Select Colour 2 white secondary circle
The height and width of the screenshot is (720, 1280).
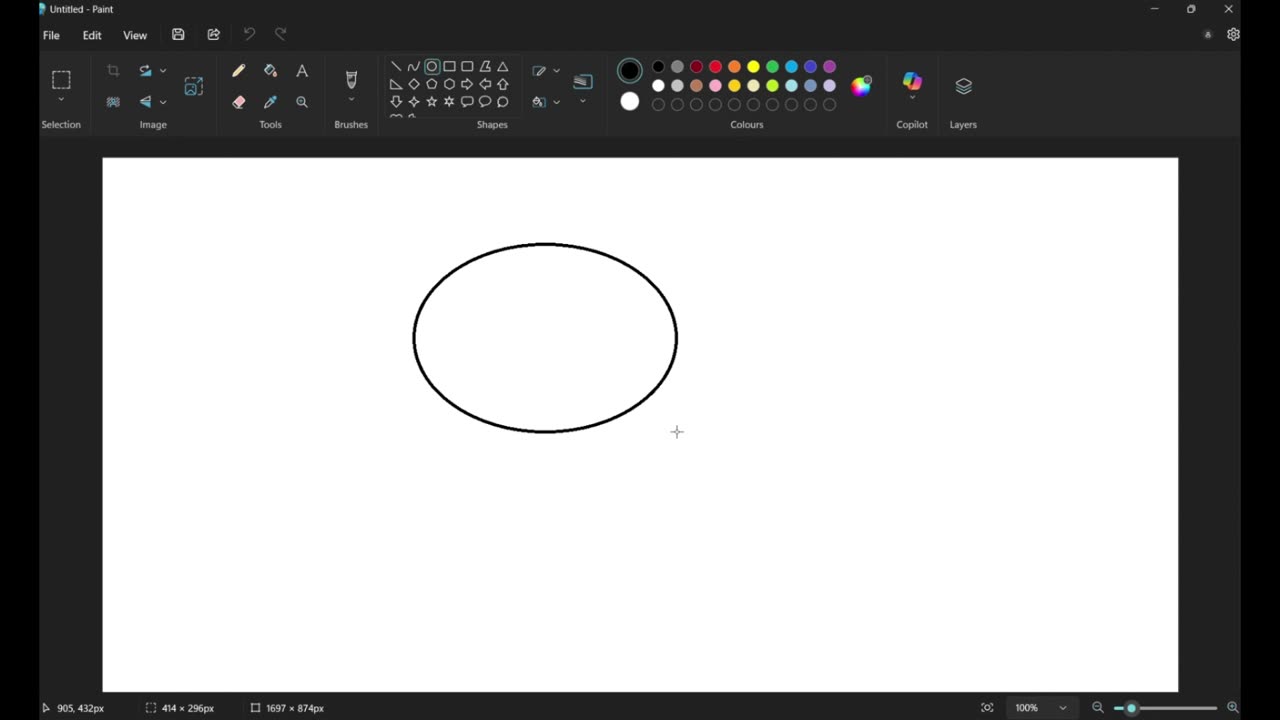click(x=630, y=101)
